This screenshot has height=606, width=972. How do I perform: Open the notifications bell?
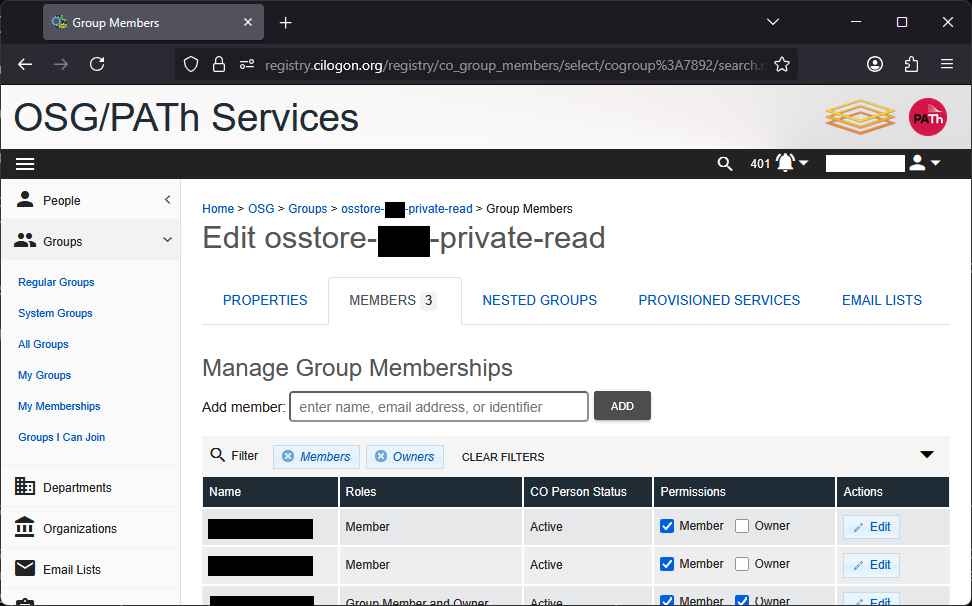[786, 163]
